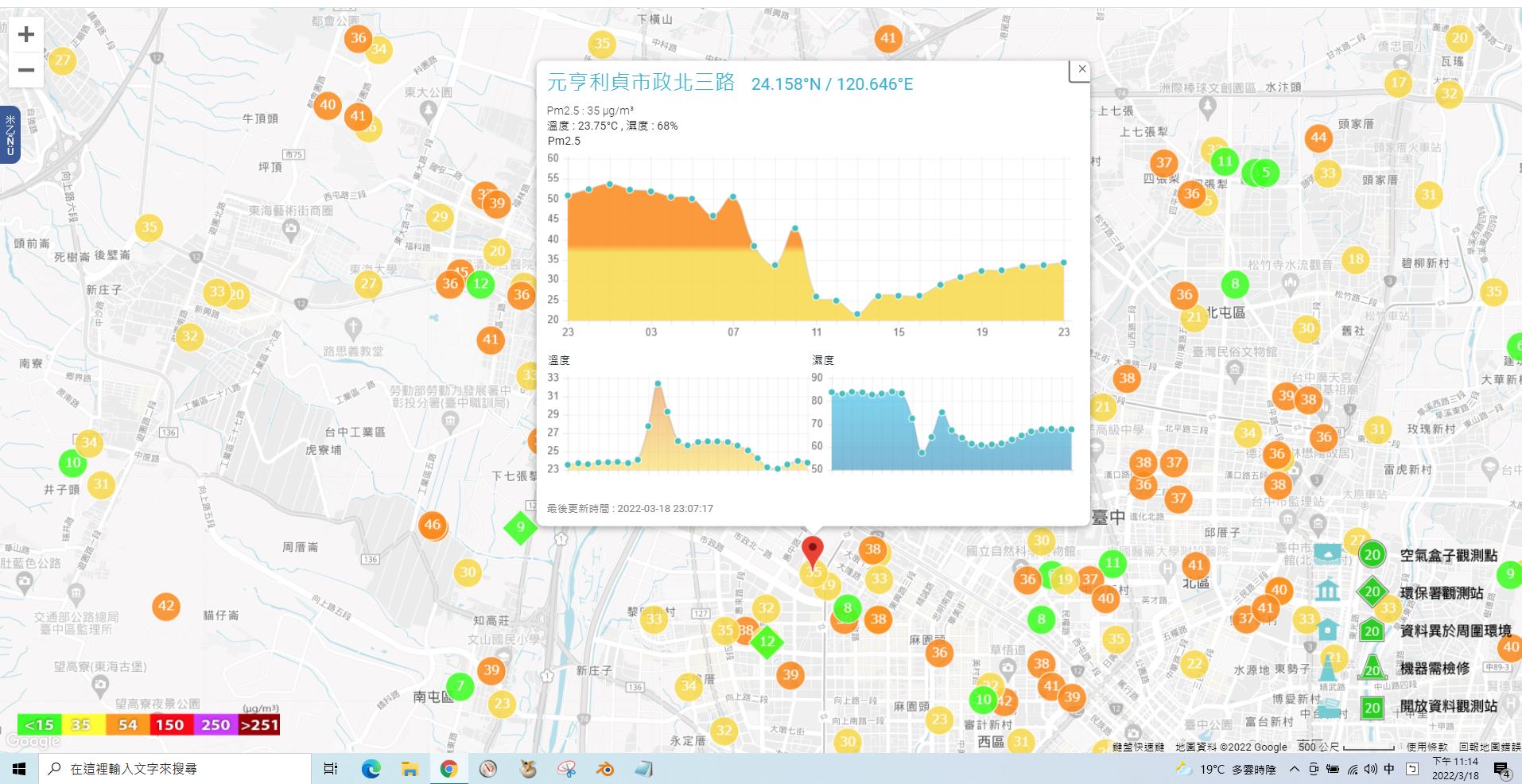Select the yellow 27 marker at top-left

click(x=63, y=60)
